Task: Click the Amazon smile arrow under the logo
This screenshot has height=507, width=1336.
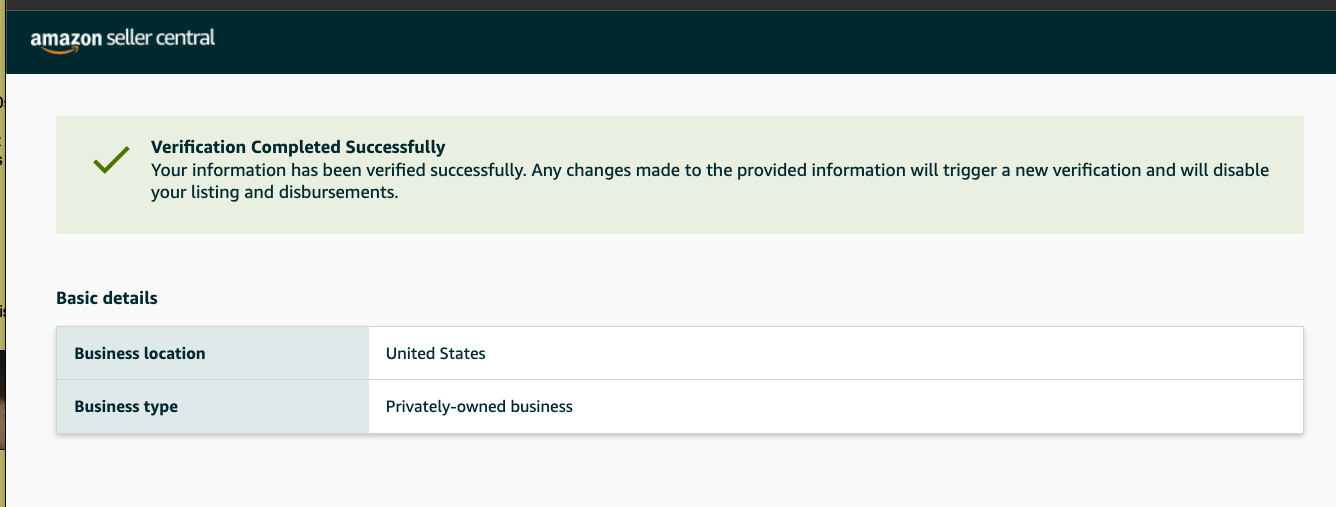Action: point(55,50)
